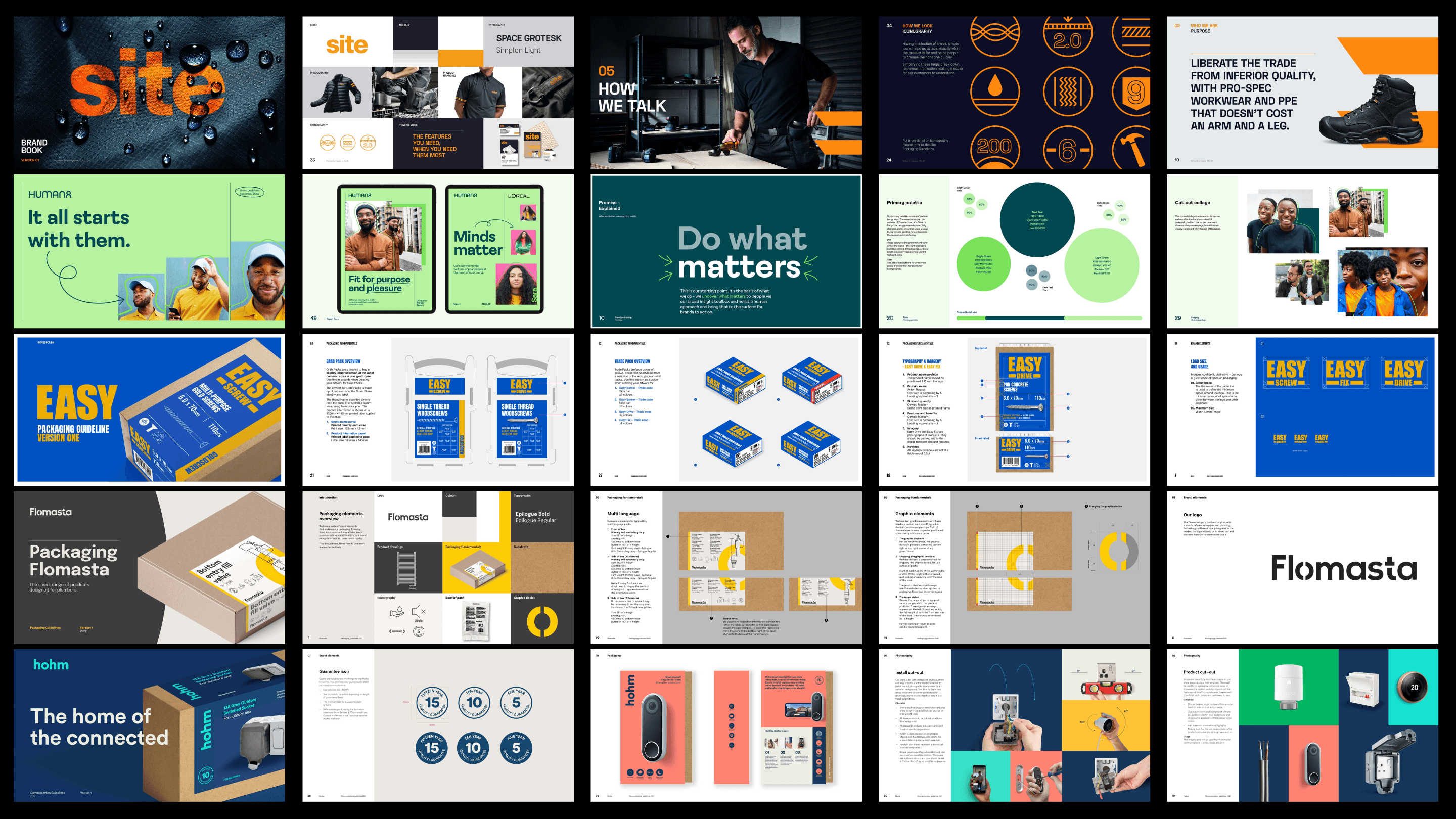Image resolution: width=1456 pixels, height=819 pixels.
Task: Click the outlined fifteen year guarantee badge
Action: [432, 703]
